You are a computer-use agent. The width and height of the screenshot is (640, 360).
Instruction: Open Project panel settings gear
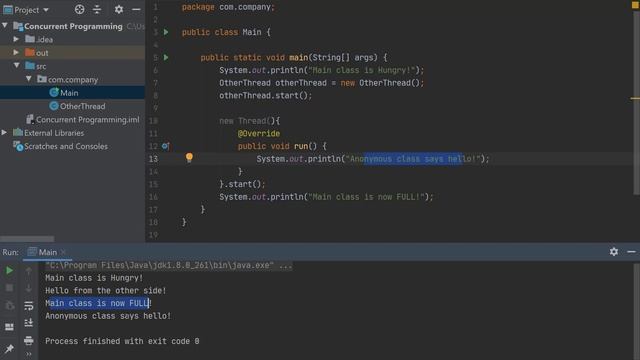pyautogui.click(x=119, y=9)
